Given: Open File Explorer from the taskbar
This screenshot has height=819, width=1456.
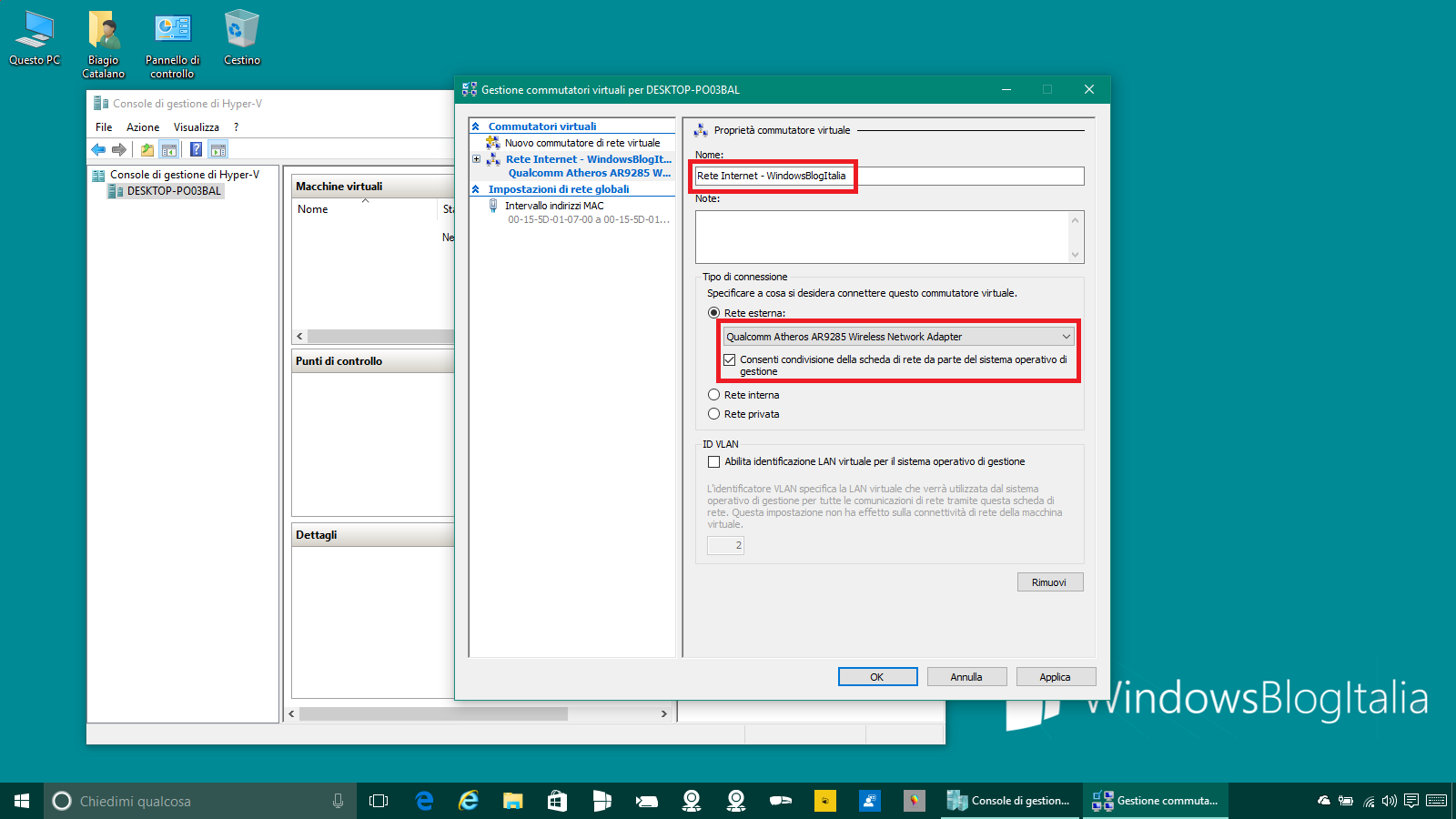Looking at the screenshot, I should (x=513, y=801).
